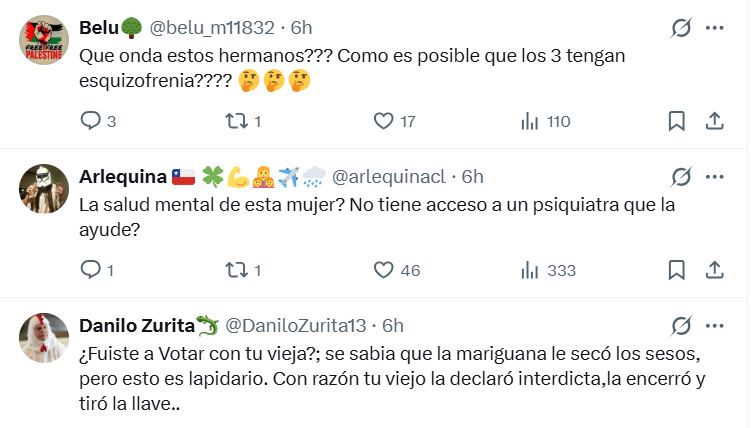Like Arlequina's tweet with 46 likes

point(384,270)
